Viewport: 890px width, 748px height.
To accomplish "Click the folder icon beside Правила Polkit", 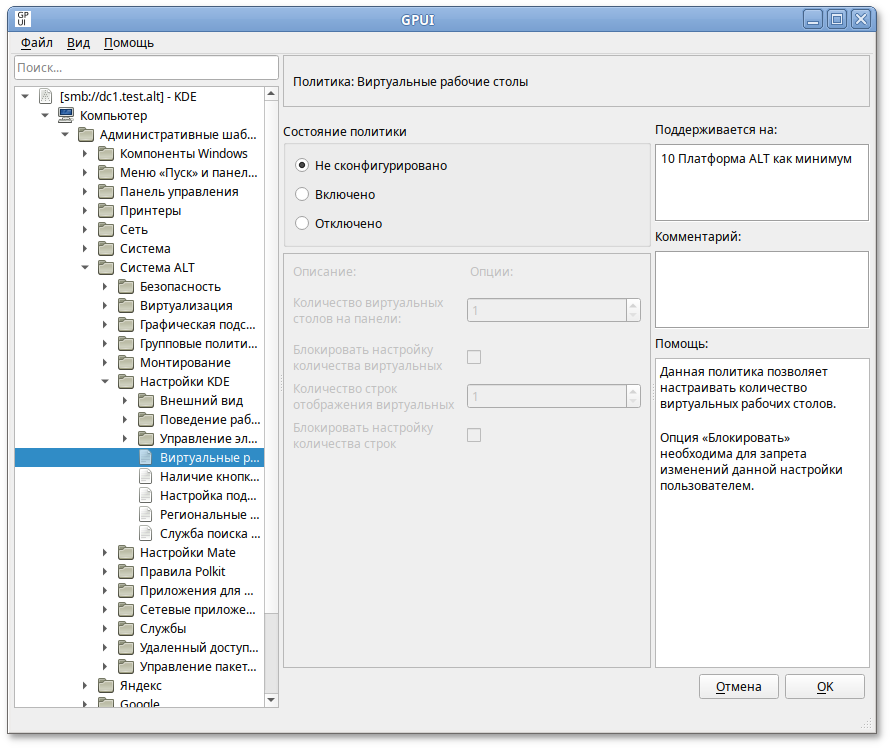I will (x=126, y=572).
